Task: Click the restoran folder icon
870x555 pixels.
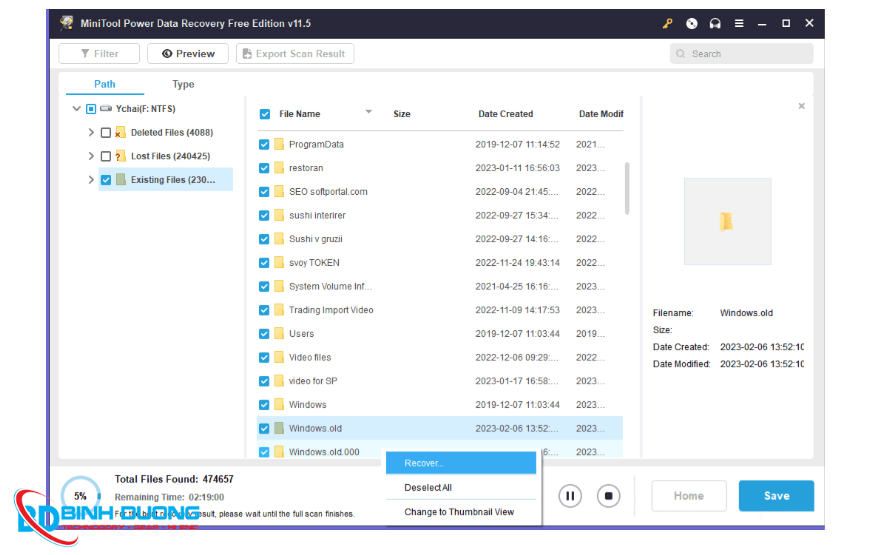Action: pos(279,168)
